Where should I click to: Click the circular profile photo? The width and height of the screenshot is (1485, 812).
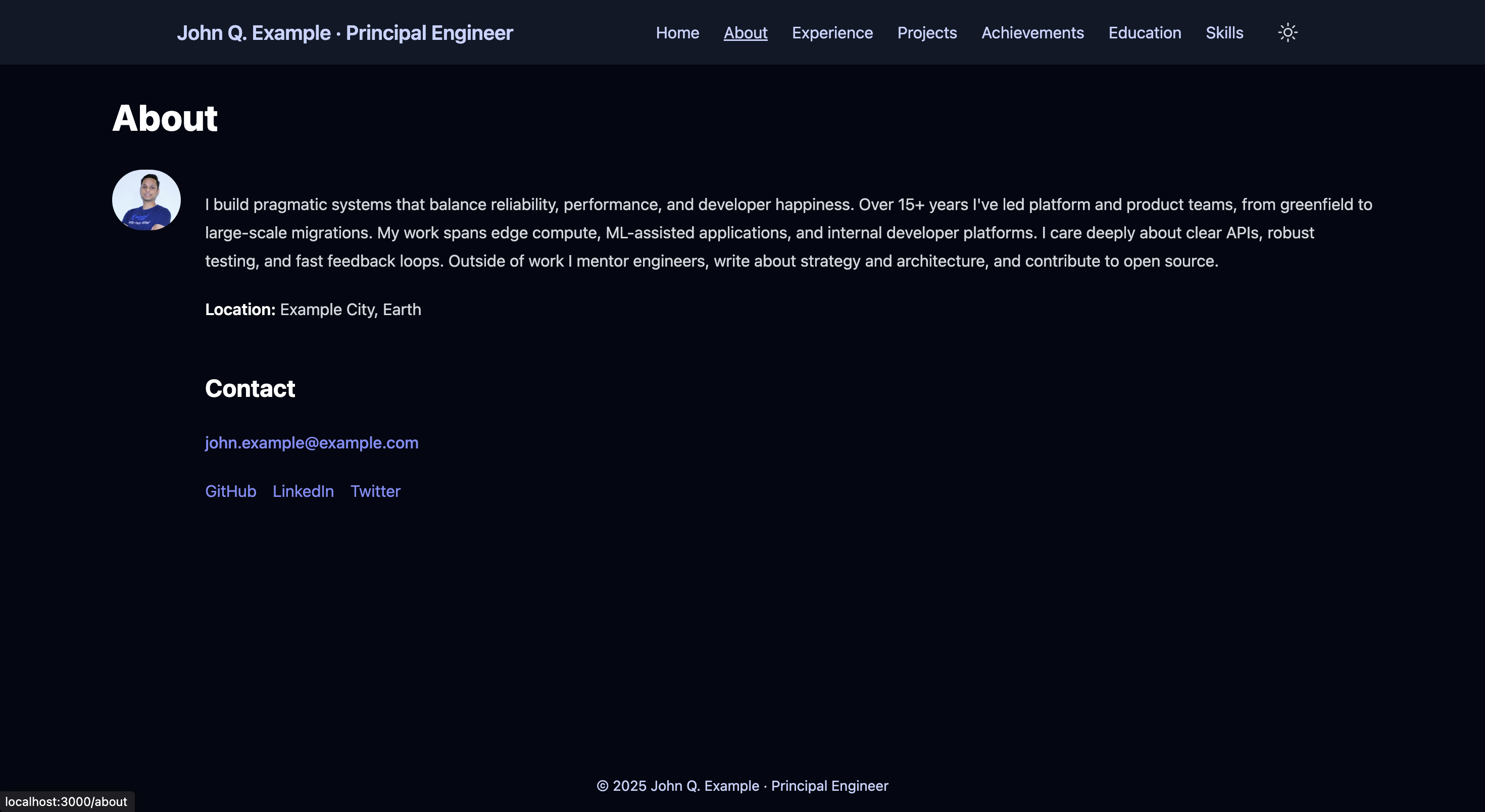click(146, 200)
